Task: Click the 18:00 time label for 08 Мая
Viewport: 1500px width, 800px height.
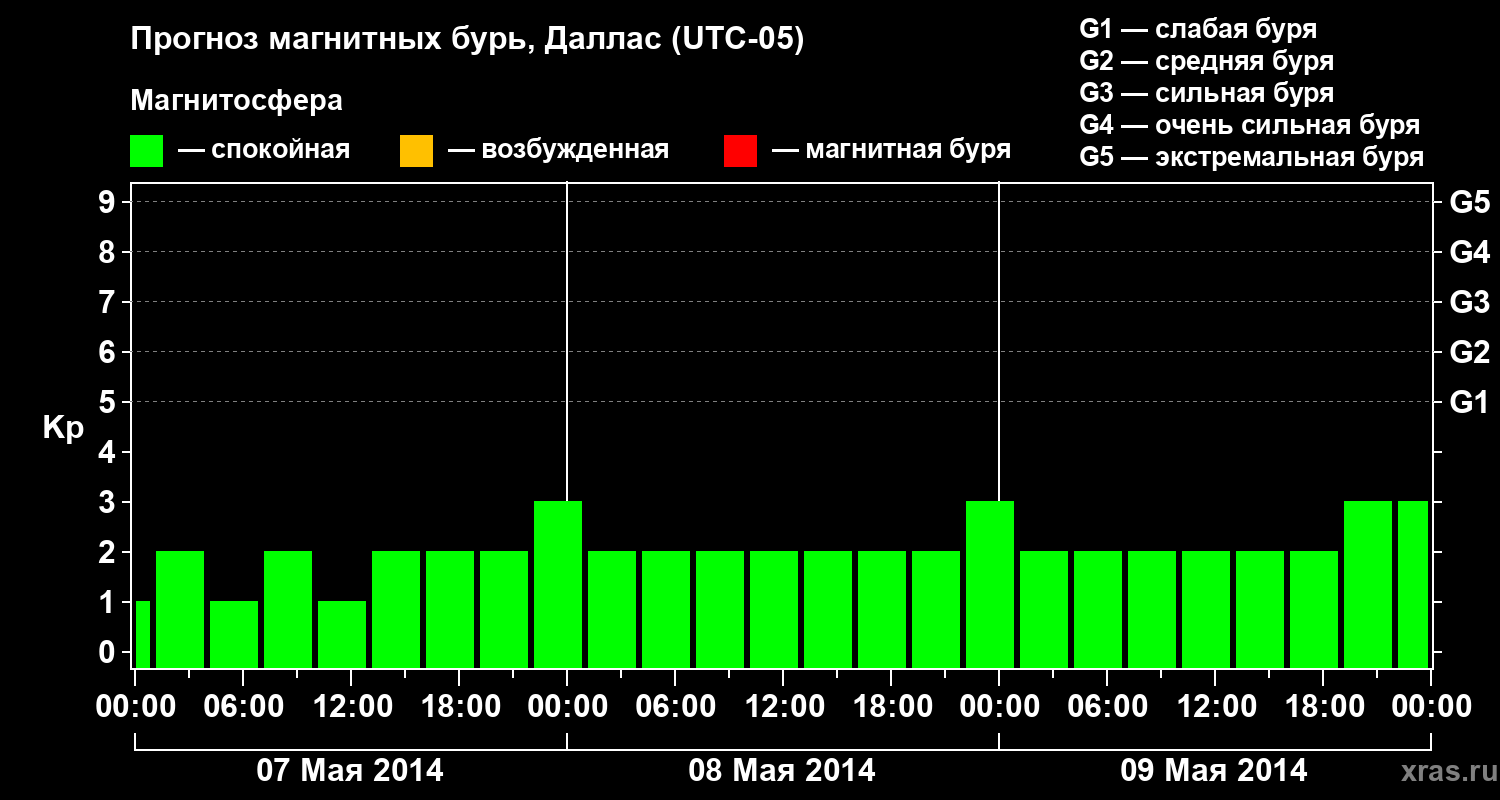Action: (x=891, y=706)
